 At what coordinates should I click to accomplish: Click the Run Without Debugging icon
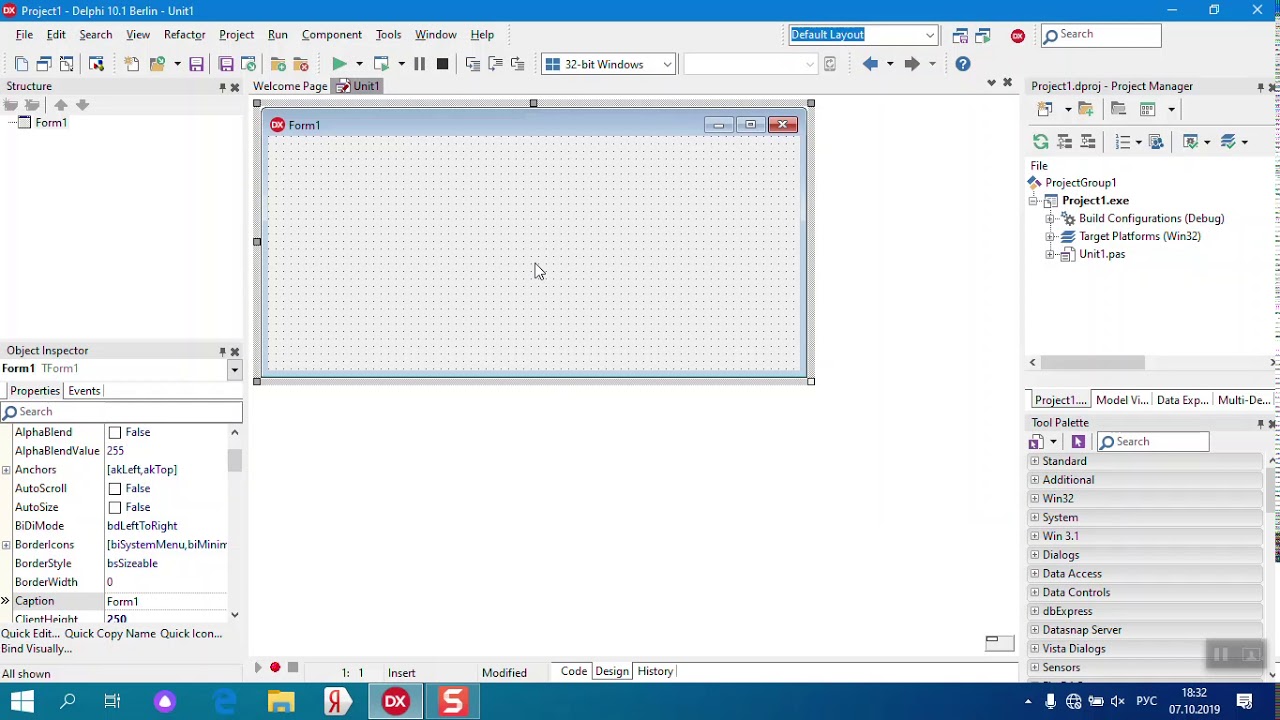click(381, 64)
